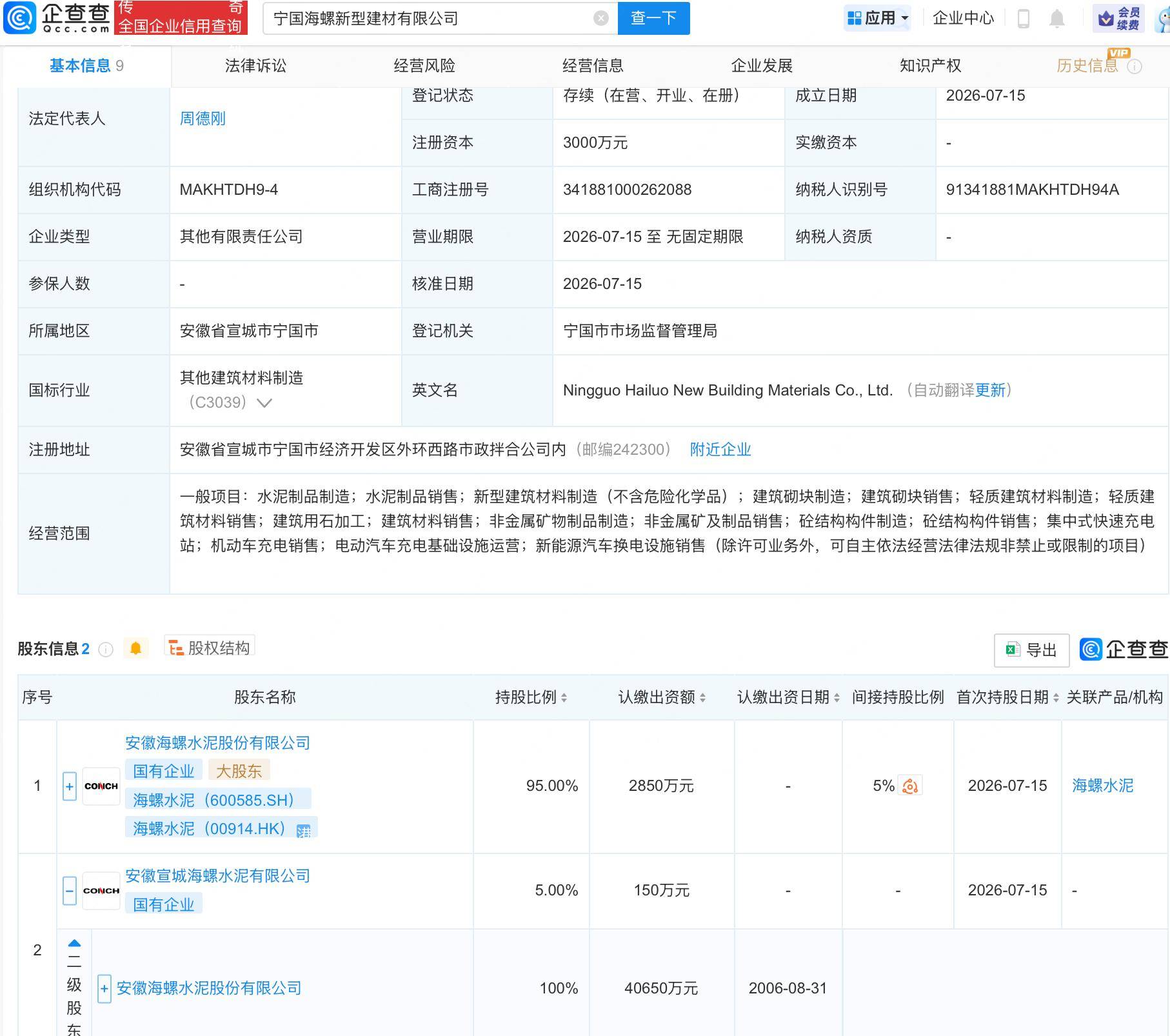Open the 历史信息 VIP tab
1170x1036 pixels.
tap(1087, 66)
